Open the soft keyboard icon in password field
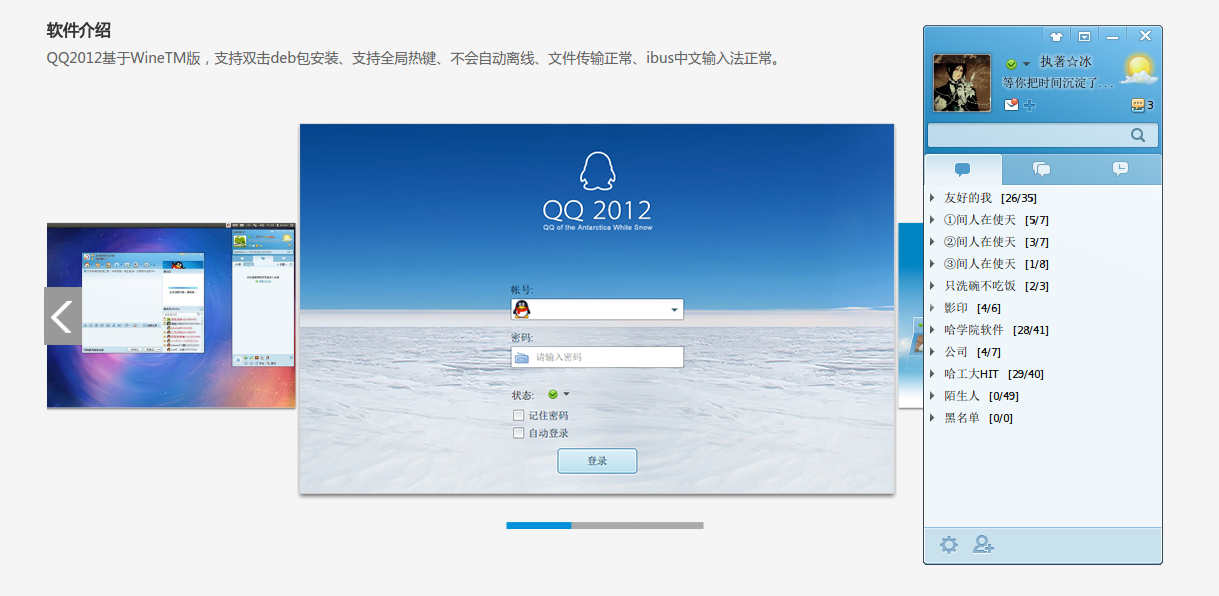 click(x=521, y=357)
